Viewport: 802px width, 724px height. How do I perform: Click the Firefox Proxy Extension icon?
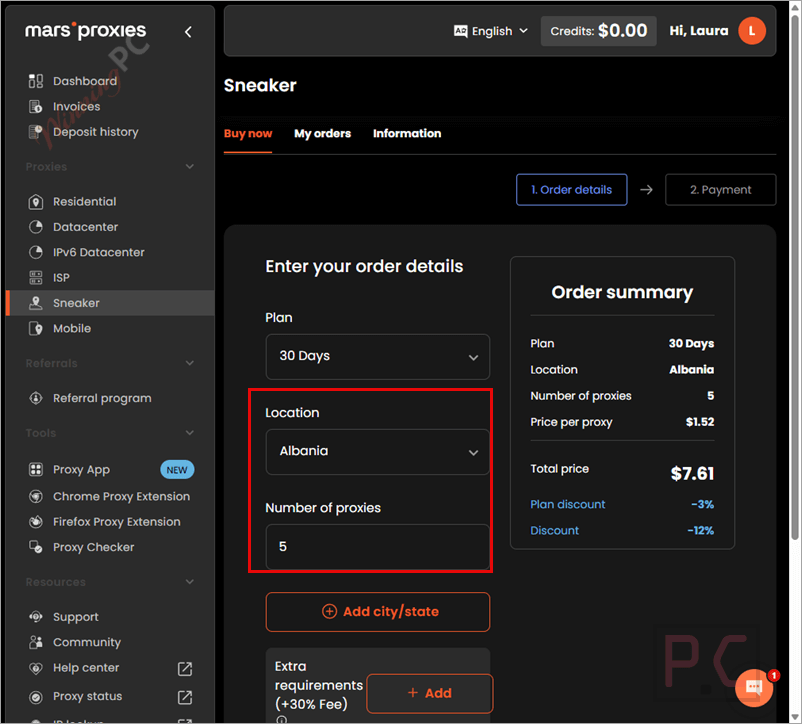36,522
